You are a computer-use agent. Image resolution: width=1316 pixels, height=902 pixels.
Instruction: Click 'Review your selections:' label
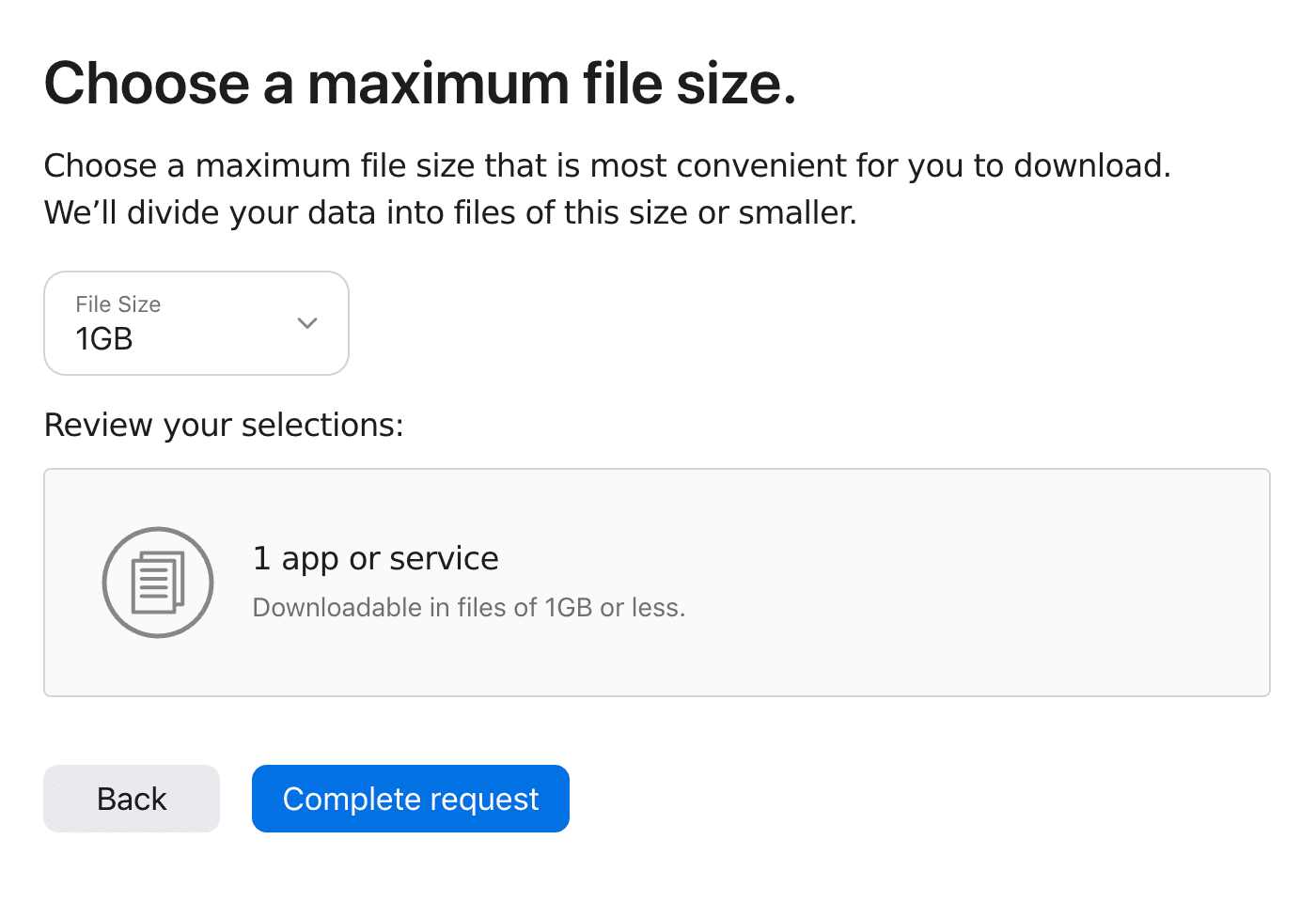pyautogui.click(x=224, y=425)
